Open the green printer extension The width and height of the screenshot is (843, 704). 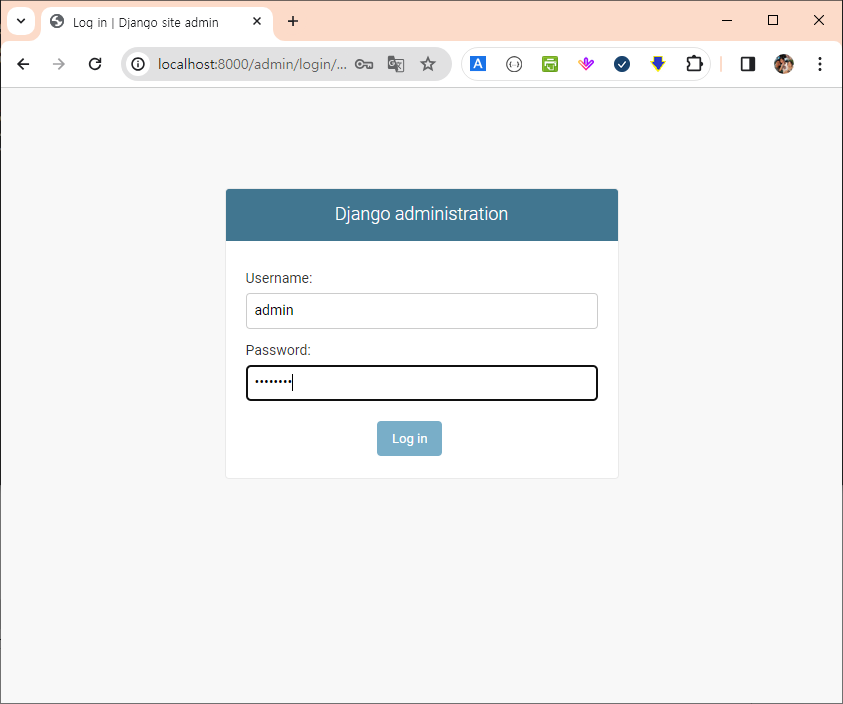549,64
